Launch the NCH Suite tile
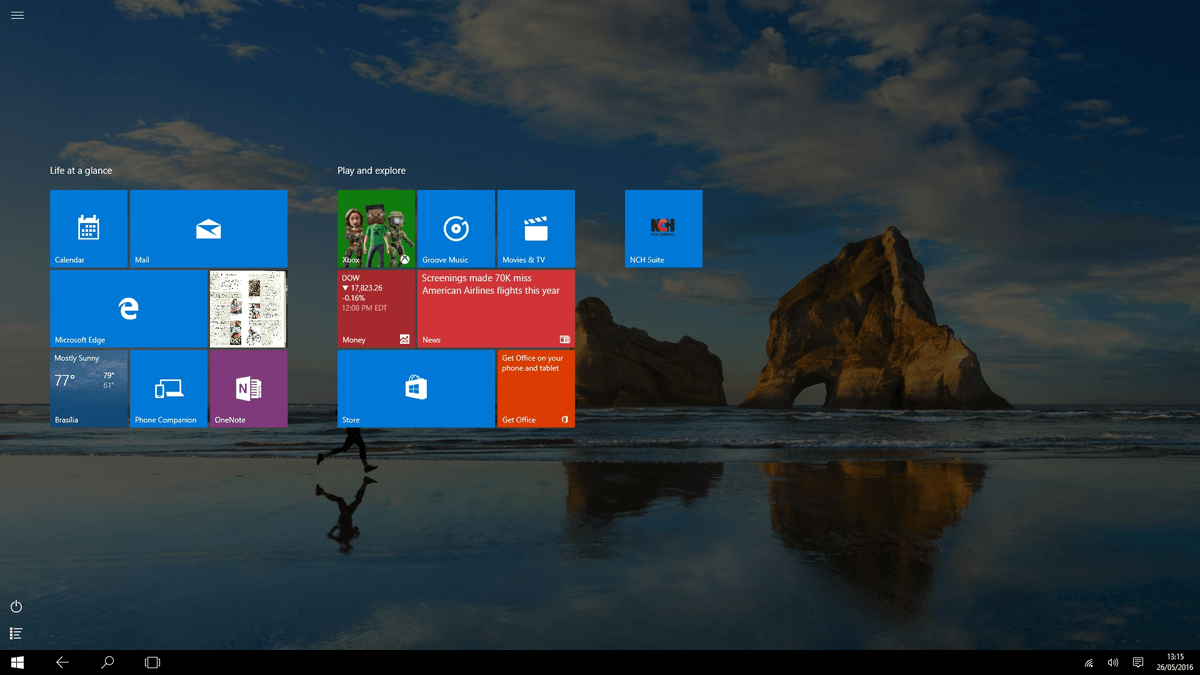The height and width of the screenshot is (675, 1200). 663,228
